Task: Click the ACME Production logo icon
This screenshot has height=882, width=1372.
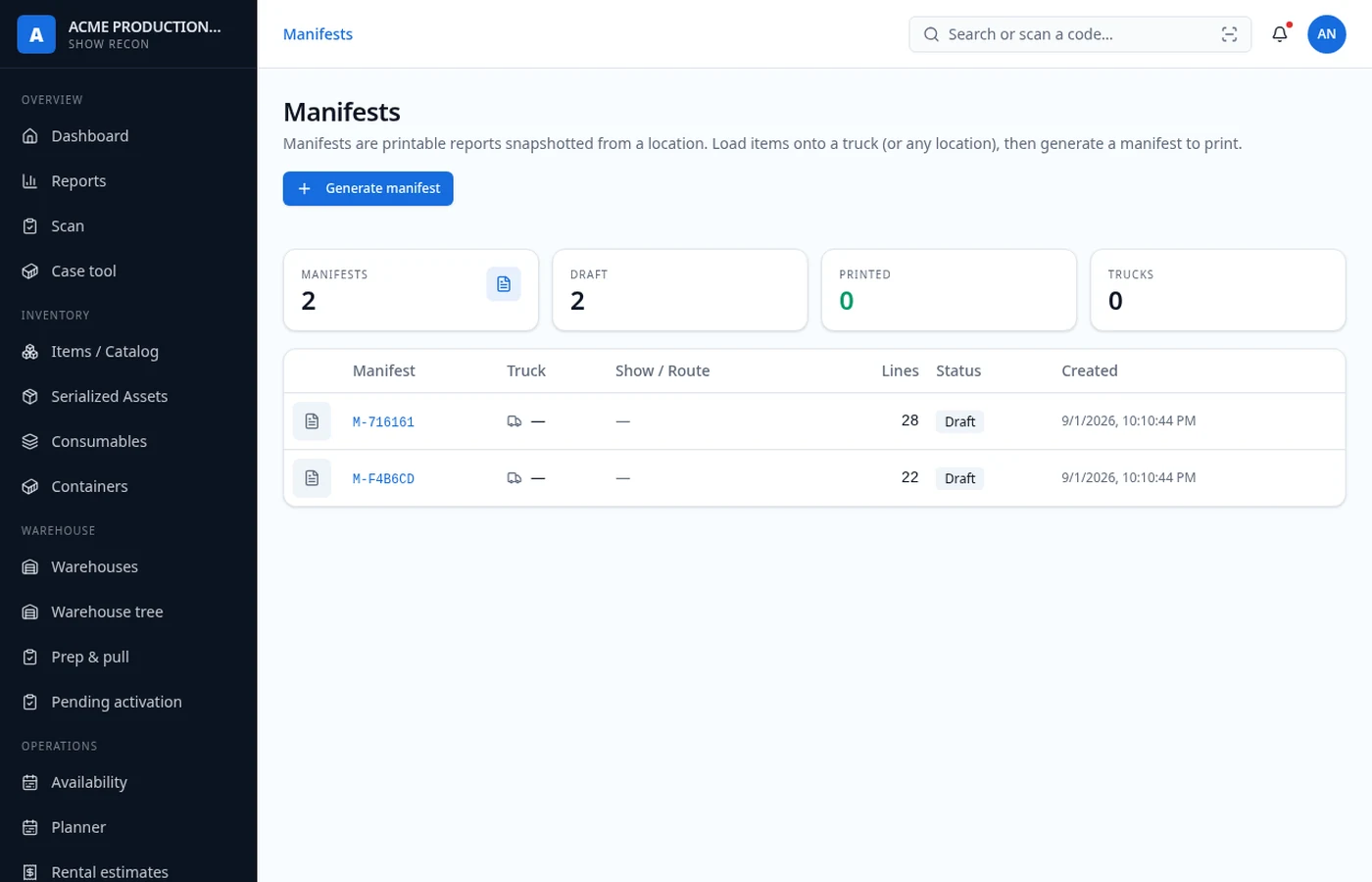Action: point(36,34)
